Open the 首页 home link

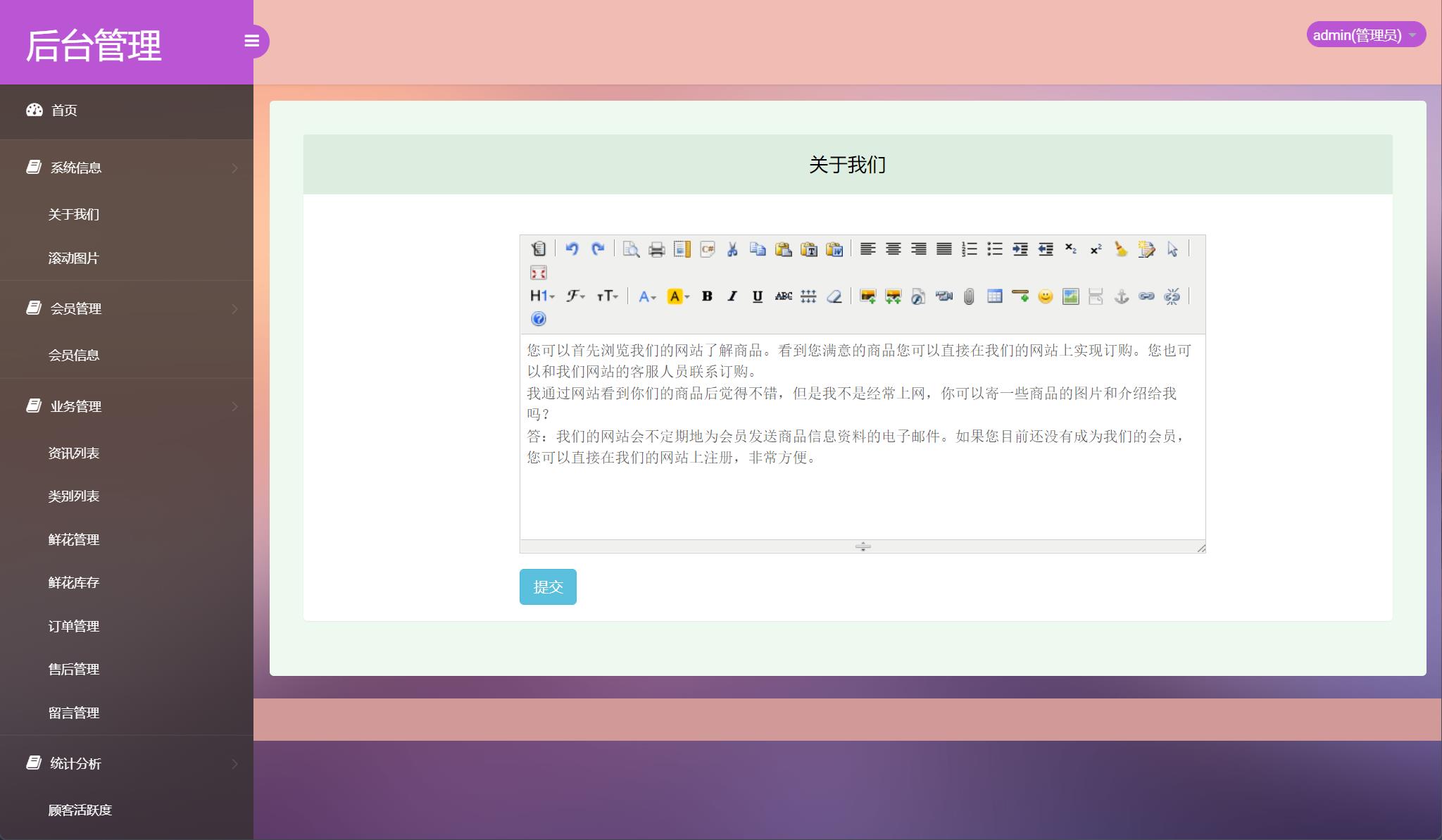click(63, 110)
